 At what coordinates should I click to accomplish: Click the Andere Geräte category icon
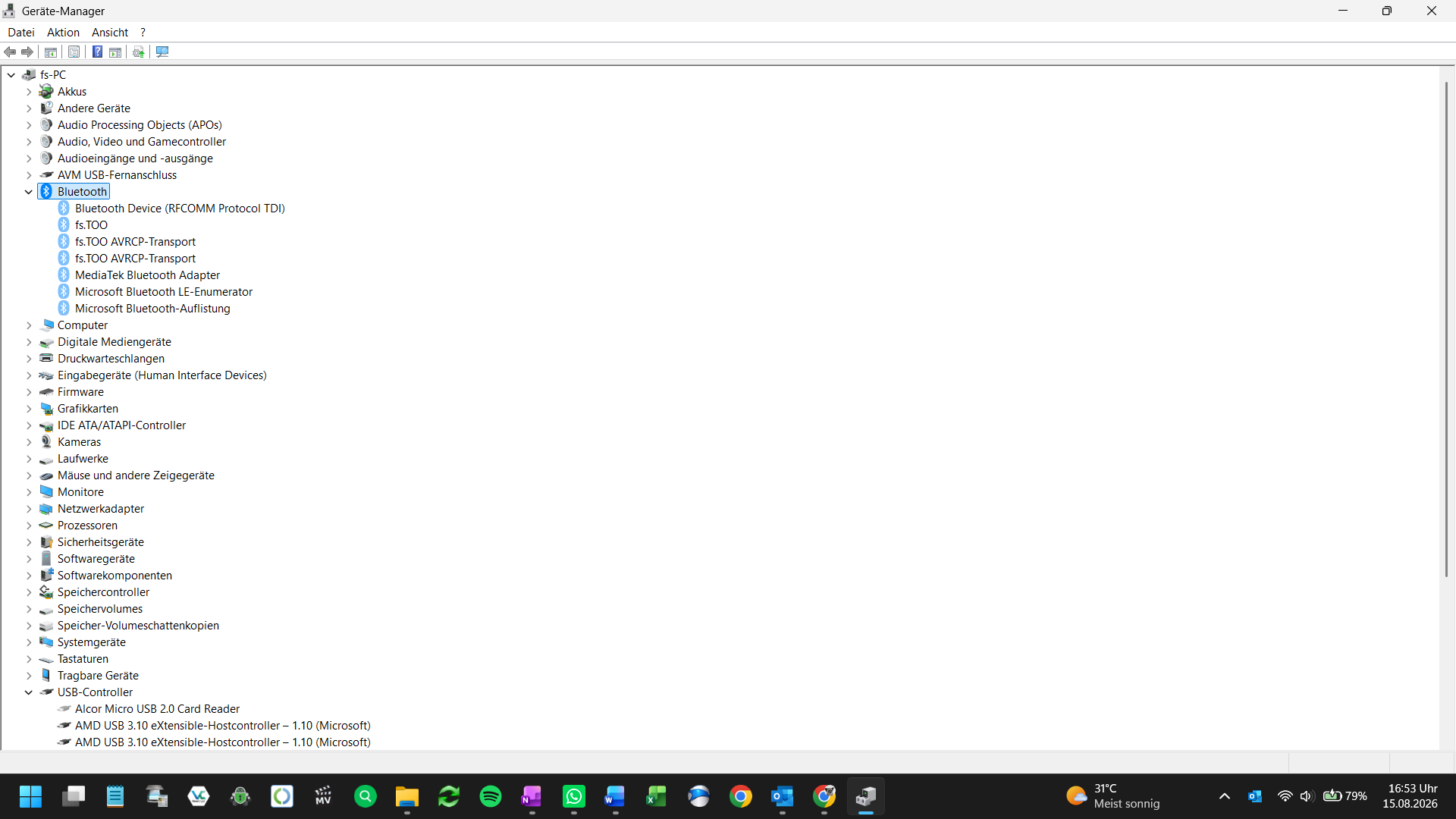pos(46,108)
